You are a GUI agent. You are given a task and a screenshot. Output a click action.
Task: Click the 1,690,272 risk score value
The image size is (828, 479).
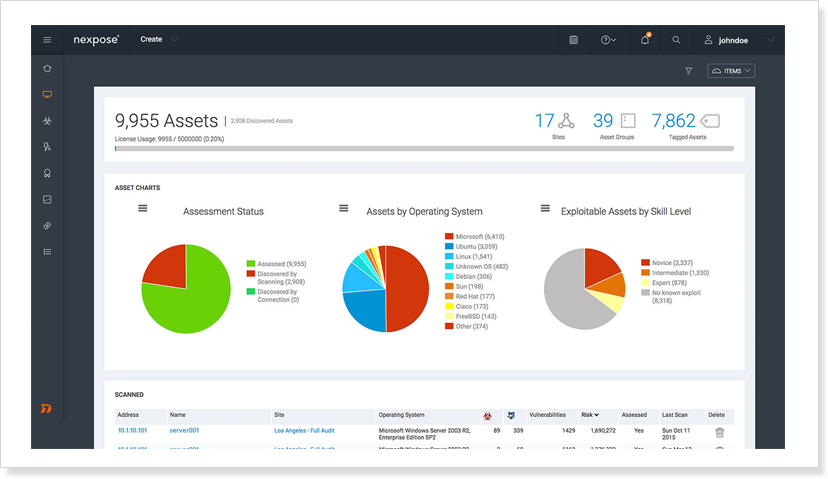[603, 431]
